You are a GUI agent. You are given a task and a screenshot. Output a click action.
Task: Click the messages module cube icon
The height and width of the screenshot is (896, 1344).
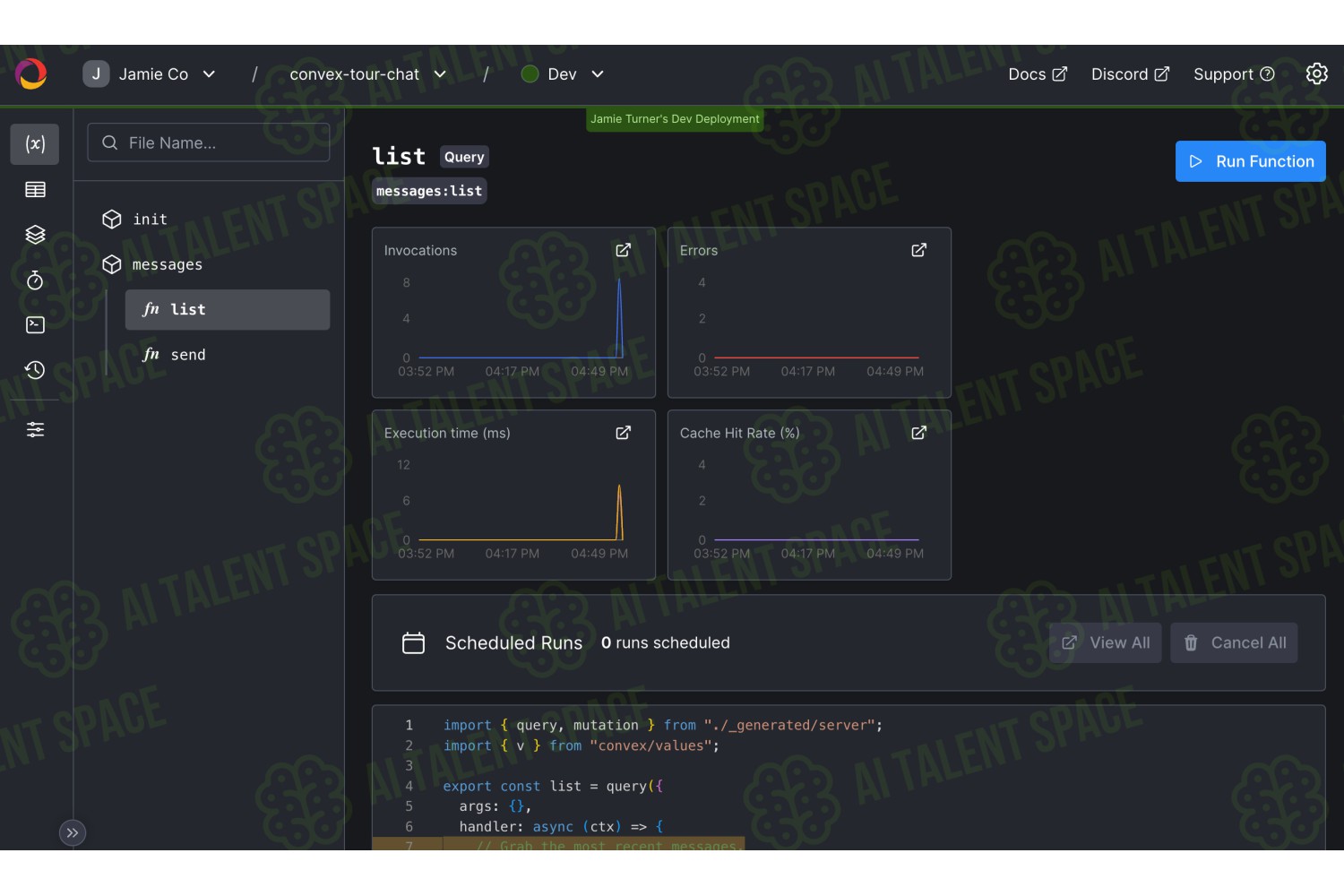coord(112,264)
